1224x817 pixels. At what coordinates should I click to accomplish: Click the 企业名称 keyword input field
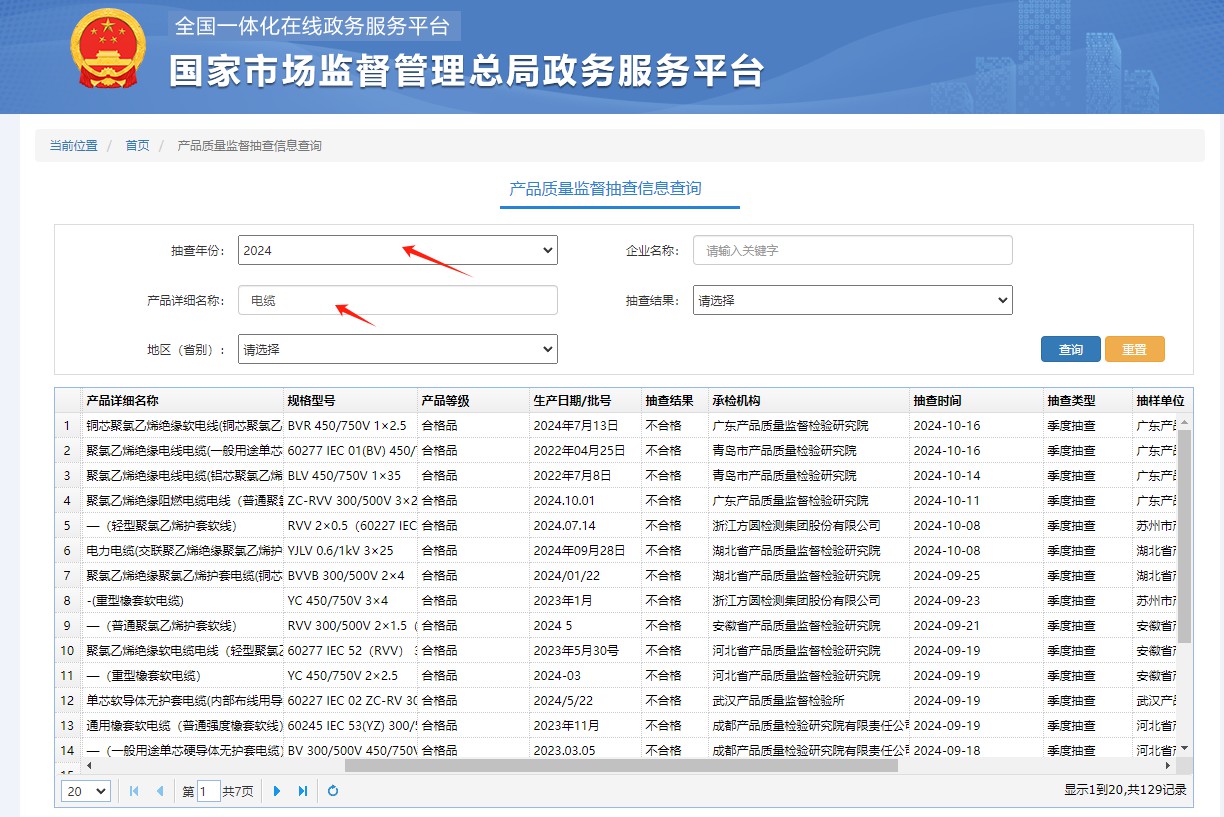tap(852, 250)
